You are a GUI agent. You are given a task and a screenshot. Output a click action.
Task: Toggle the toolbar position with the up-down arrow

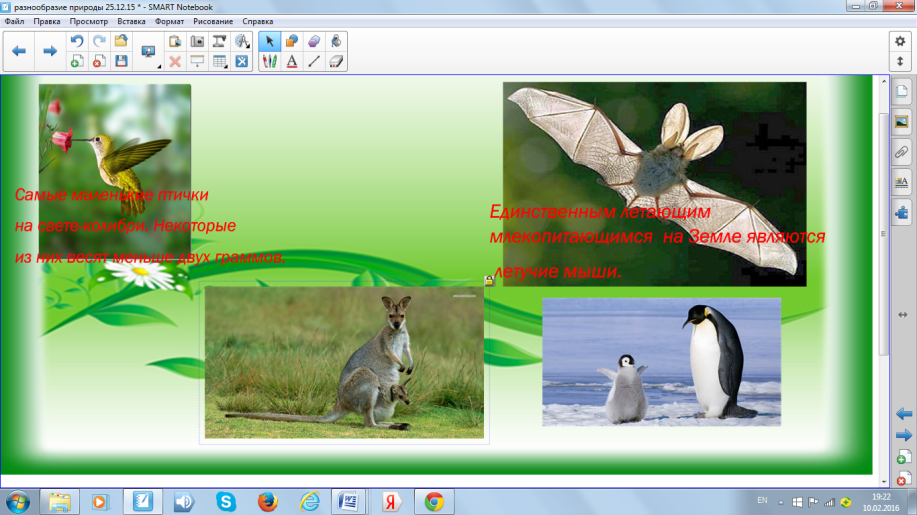899,61
